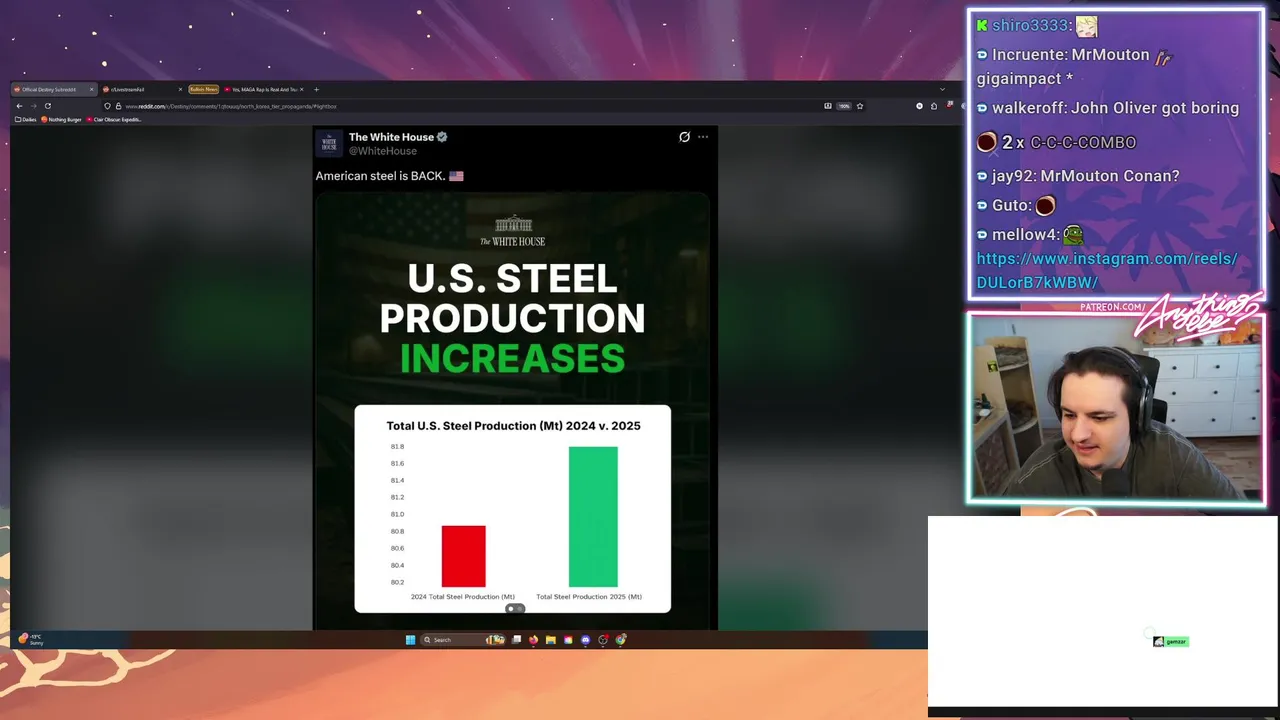The height and width of the screenshot is (720, 1280).
Task: Open The White House profile name
Action: 391,137
